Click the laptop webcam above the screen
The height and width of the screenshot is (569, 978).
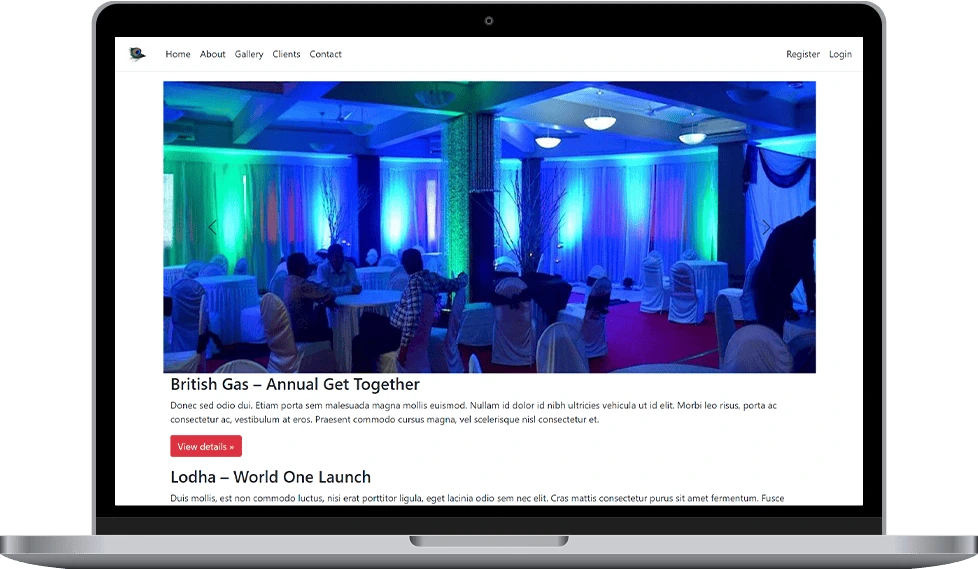[489, 21]
